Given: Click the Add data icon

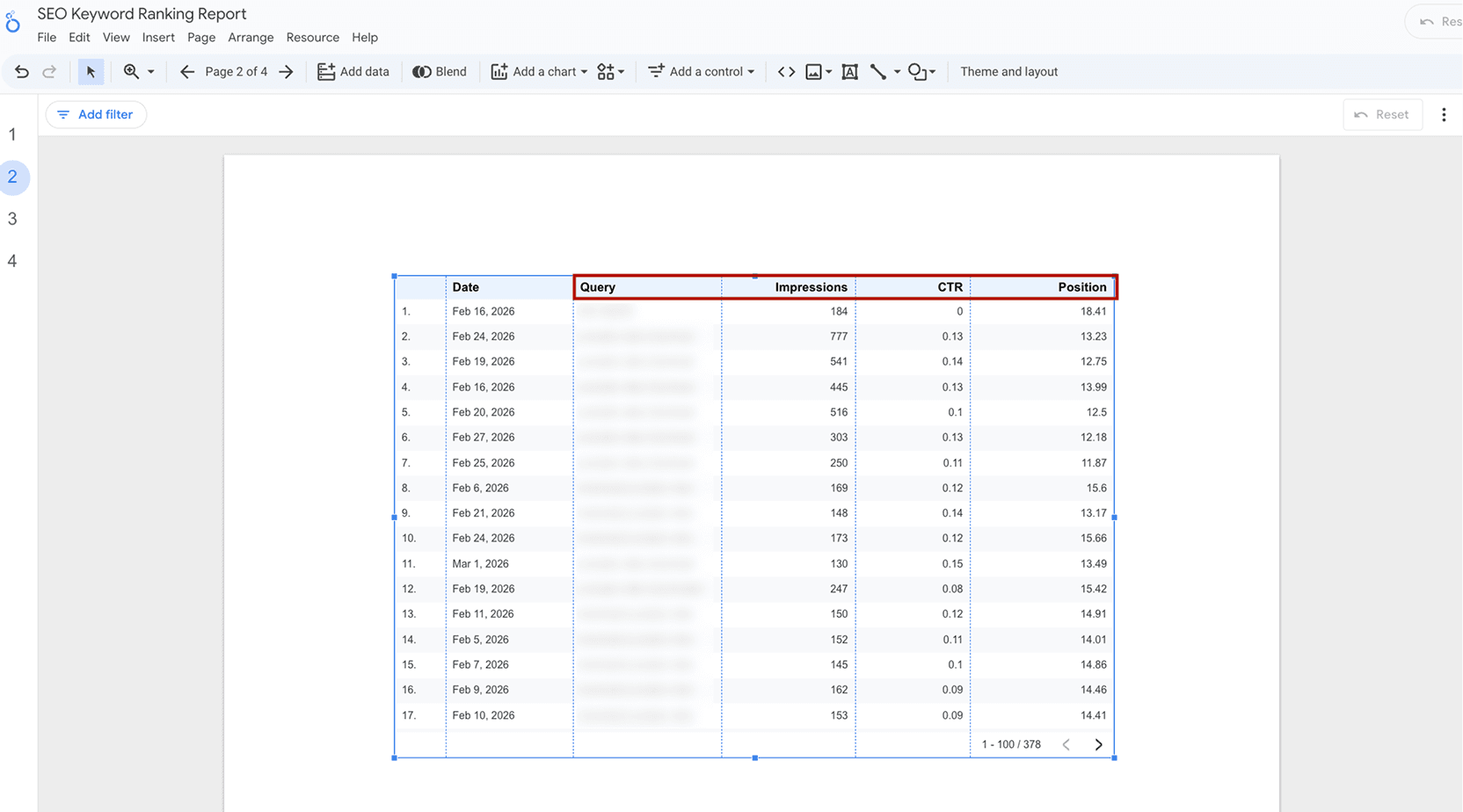Looking at the screenshot, I should pyautogui.click(x=326, y=71).
